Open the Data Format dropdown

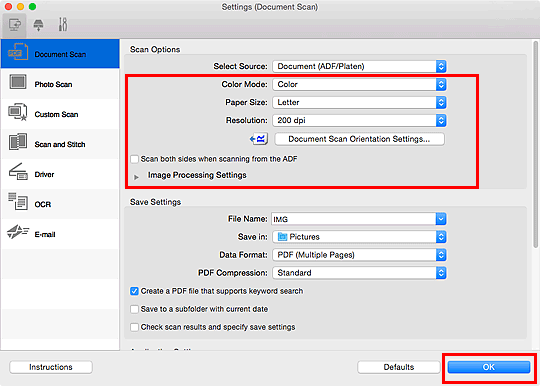pos(359,255)
